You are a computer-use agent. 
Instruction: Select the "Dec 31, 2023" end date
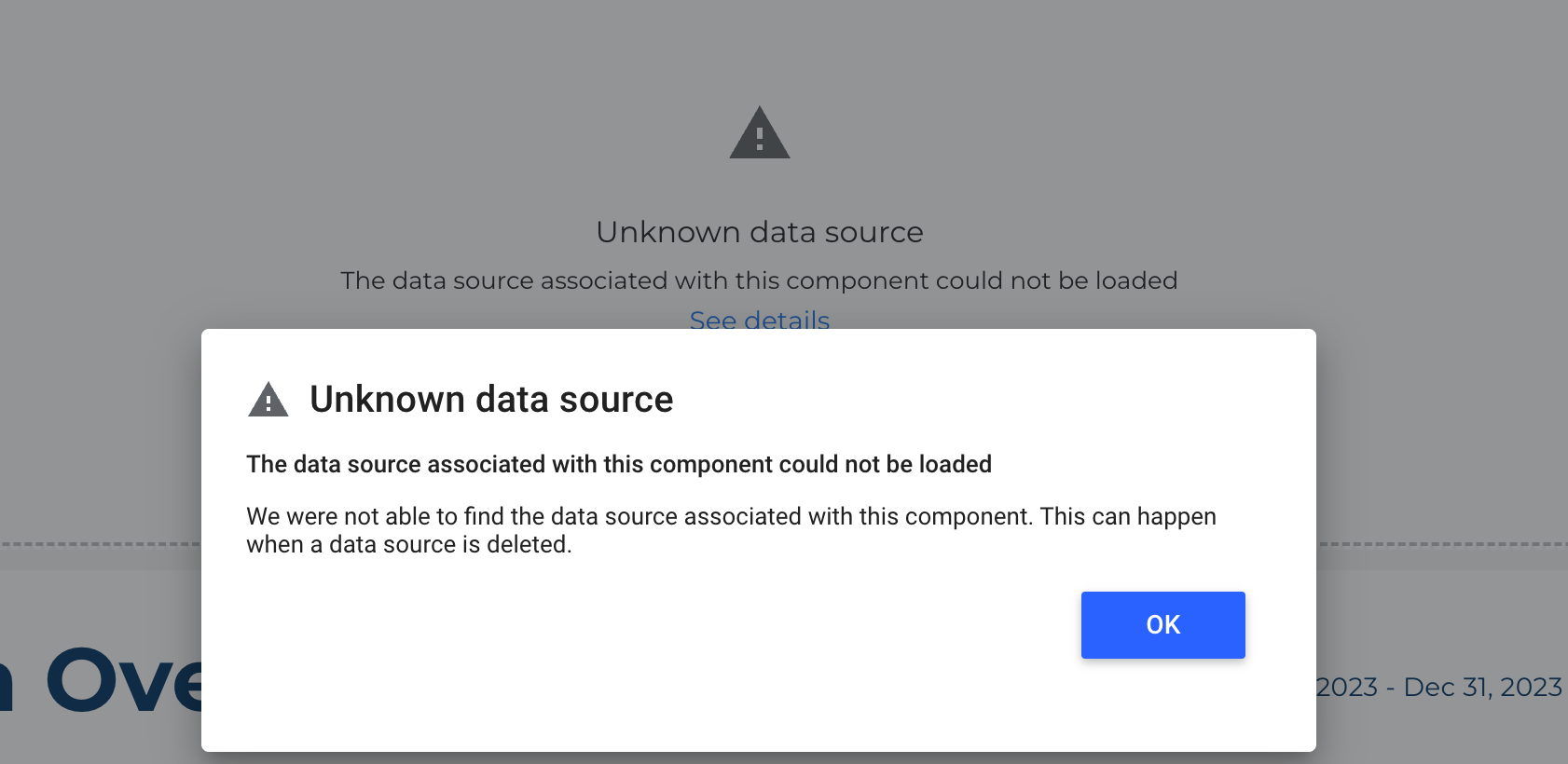click(x=1482, y=688)
